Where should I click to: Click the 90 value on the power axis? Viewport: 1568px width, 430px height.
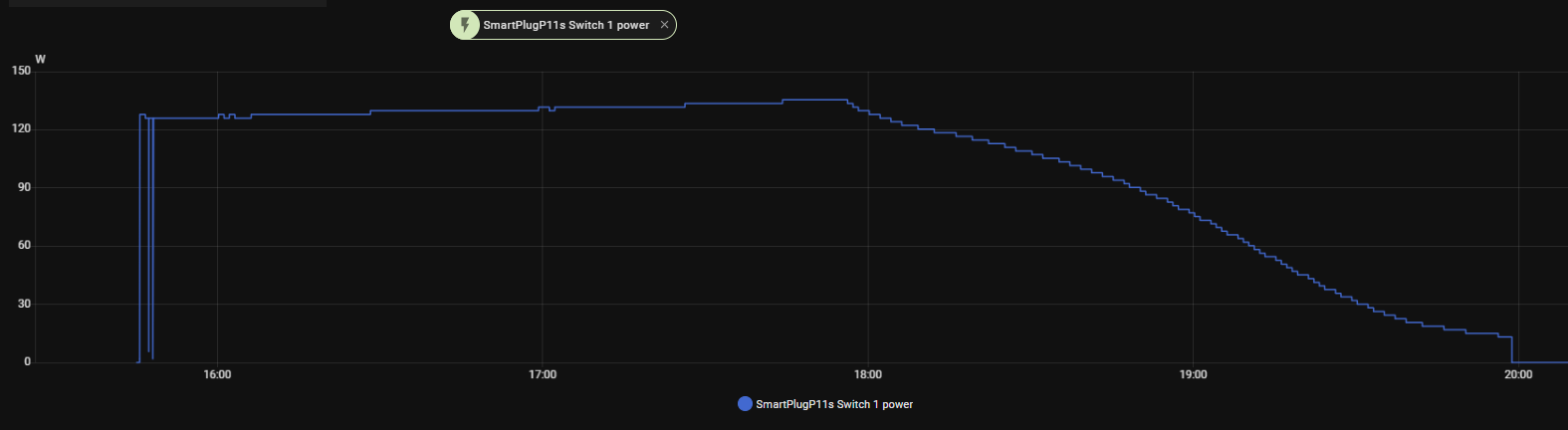coord(24,187)
